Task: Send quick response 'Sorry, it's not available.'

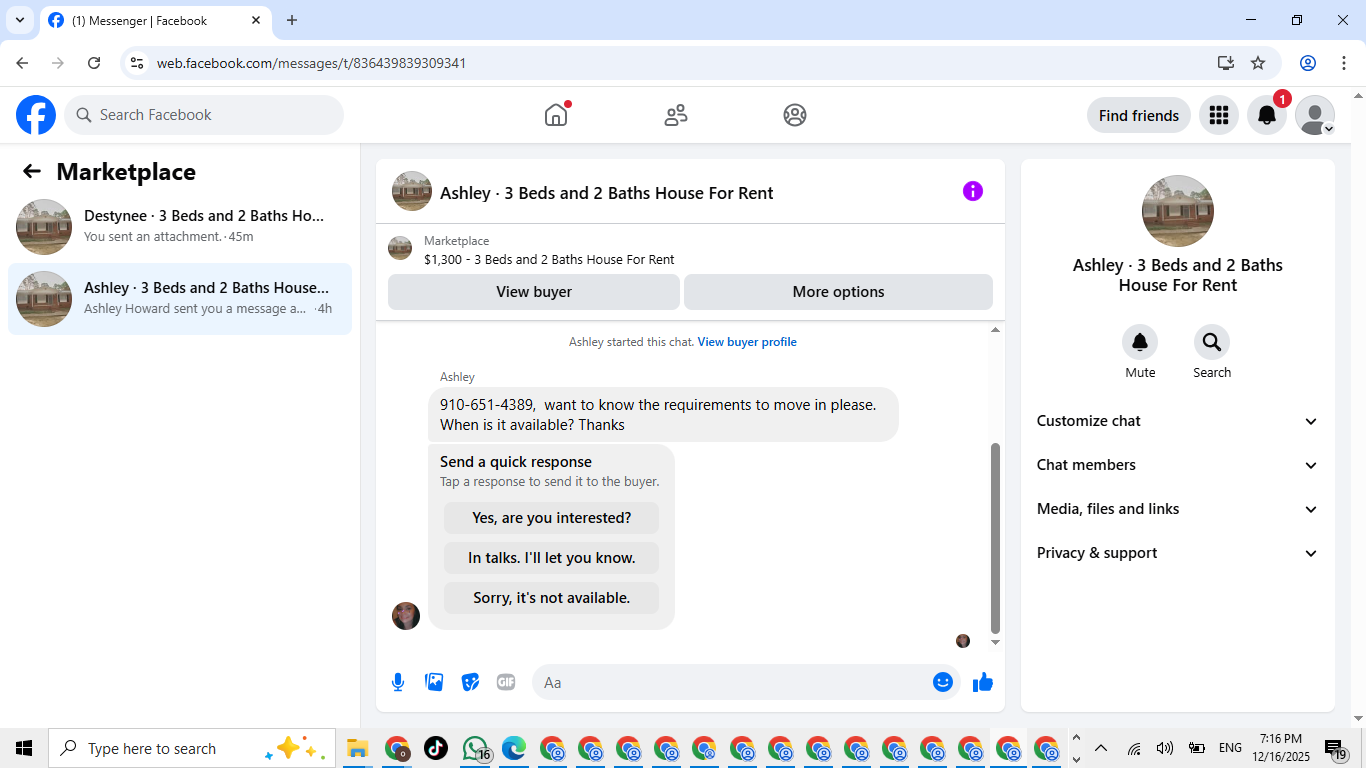Action: [x=552, y=598]
